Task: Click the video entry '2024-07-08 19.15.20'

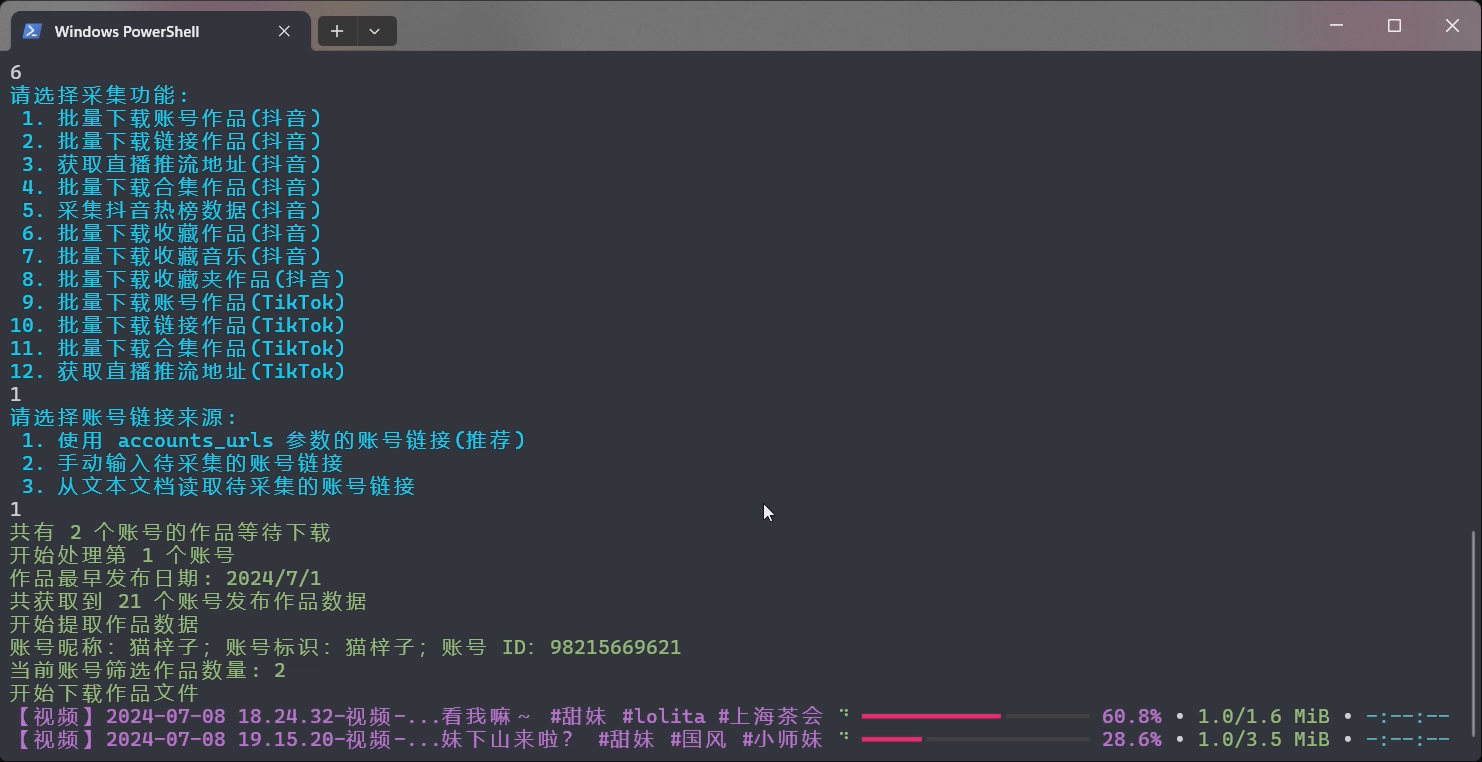Action: tap(416, 739)
